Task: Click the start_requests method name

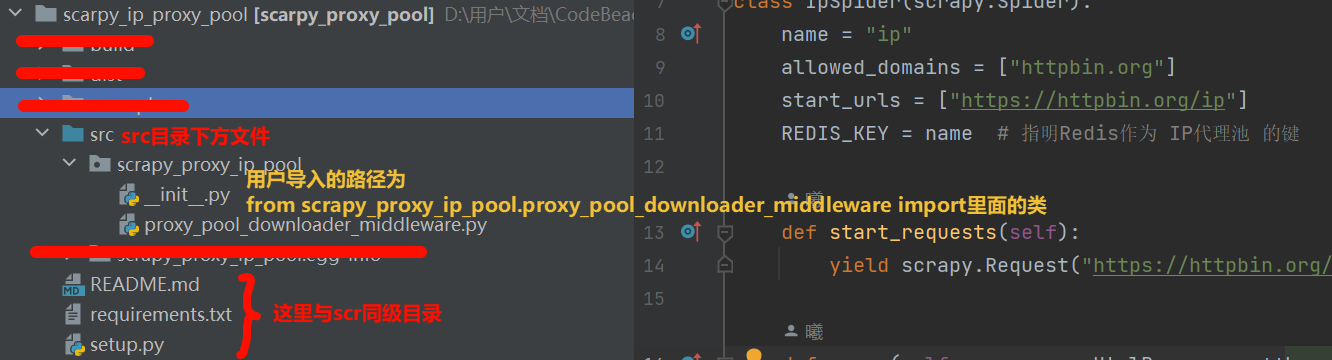Action: pos(912,233)
